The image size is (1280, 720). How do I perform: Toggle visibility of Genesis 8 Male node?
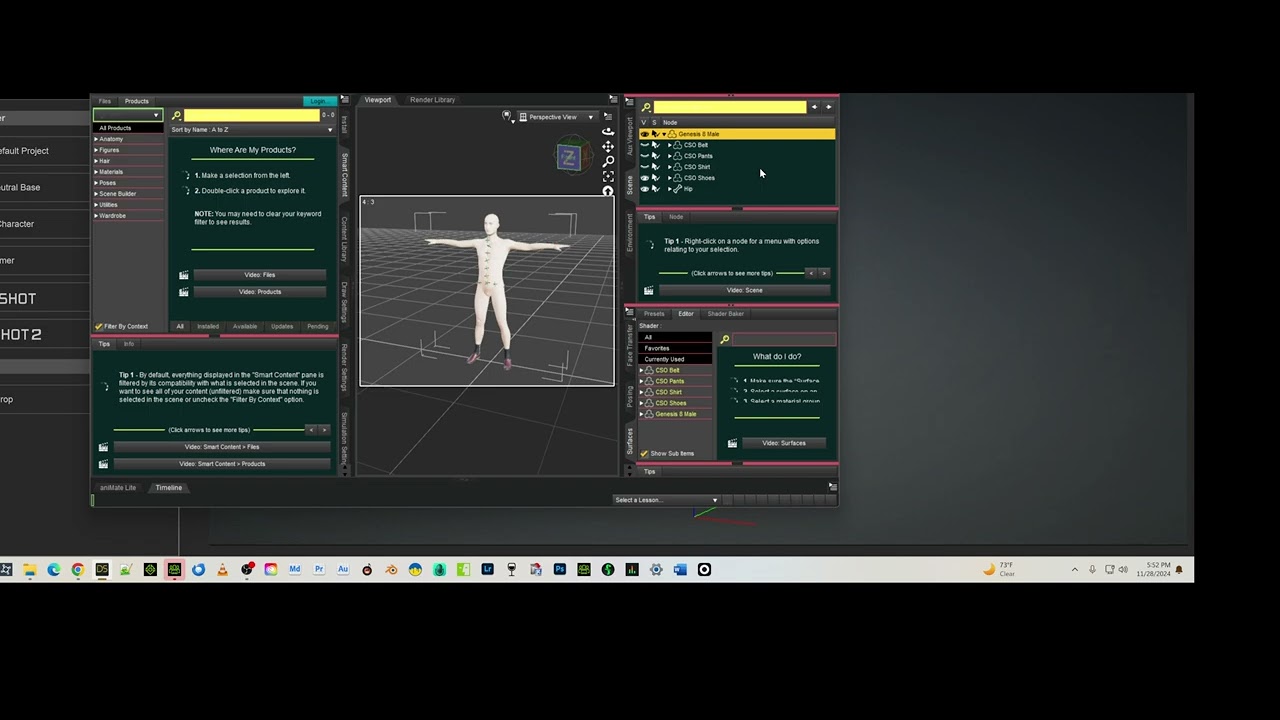[x=644, y=134]
